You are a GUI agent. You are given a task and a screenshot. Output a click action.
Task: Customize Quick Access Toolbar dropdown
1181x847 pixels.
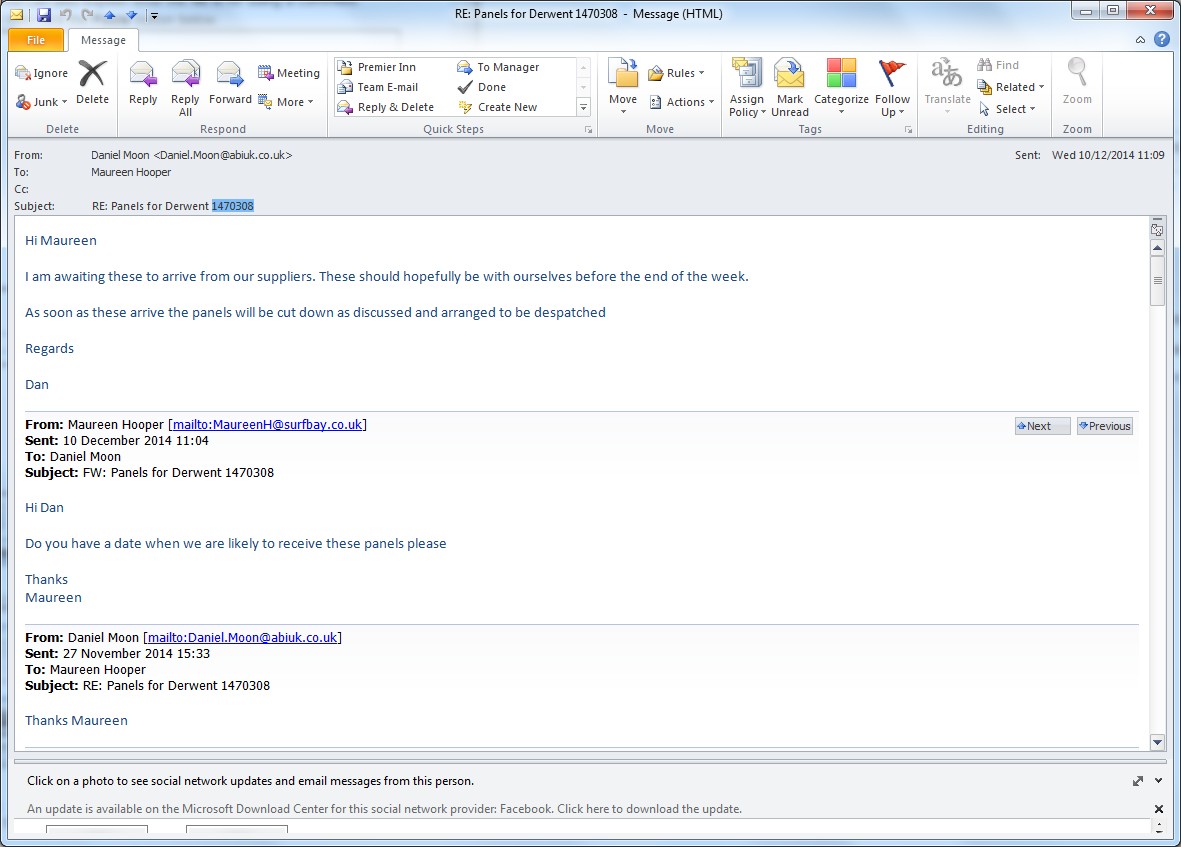click(154, 15)
